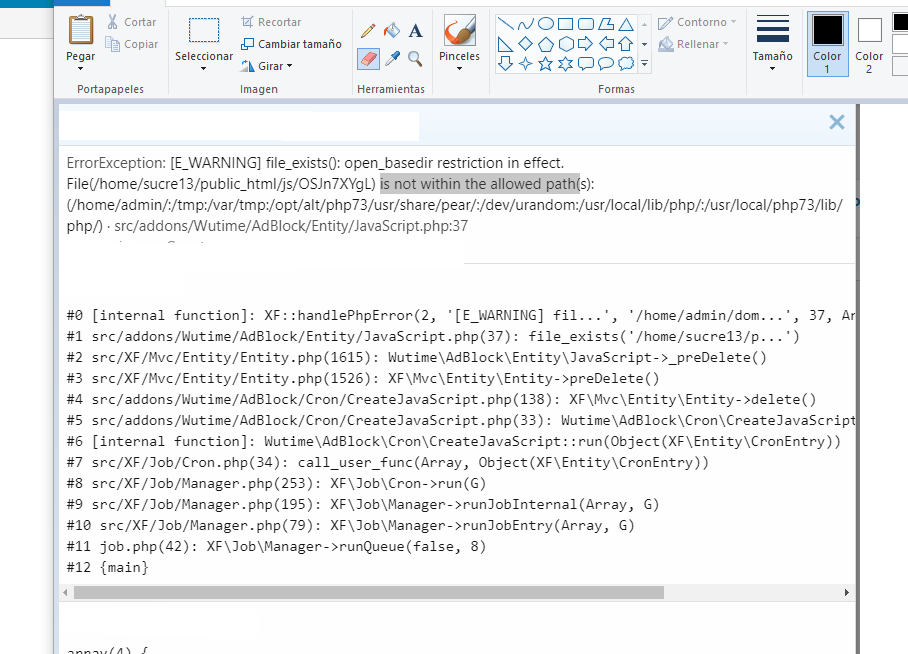Select the Magnifier tool

[x=415, y=59]
